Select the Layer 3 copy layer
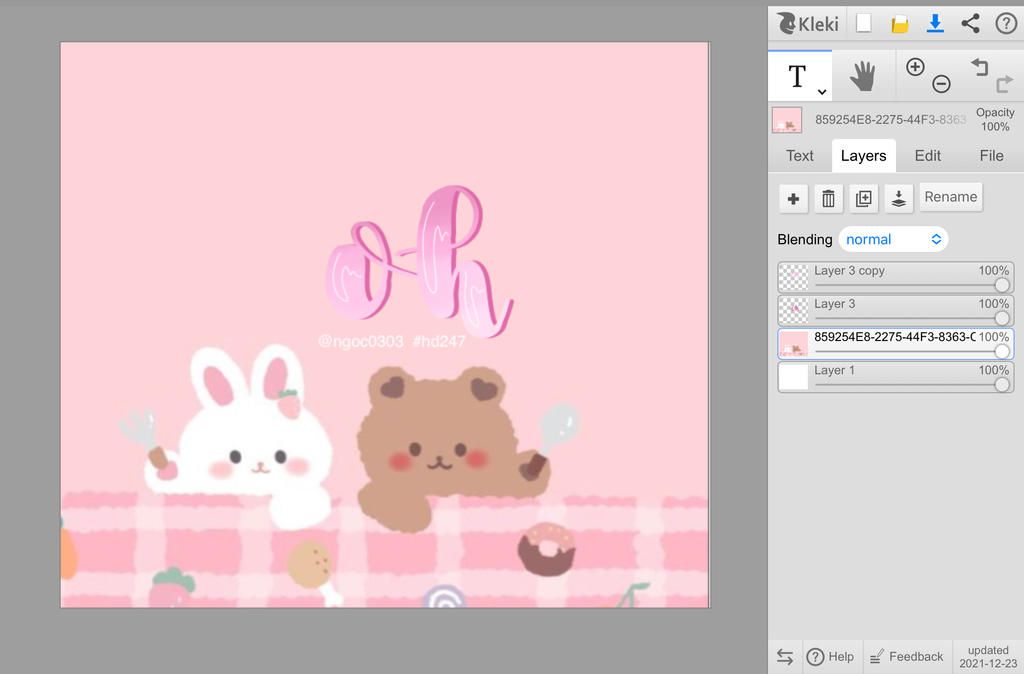 (x=896, y=277)
